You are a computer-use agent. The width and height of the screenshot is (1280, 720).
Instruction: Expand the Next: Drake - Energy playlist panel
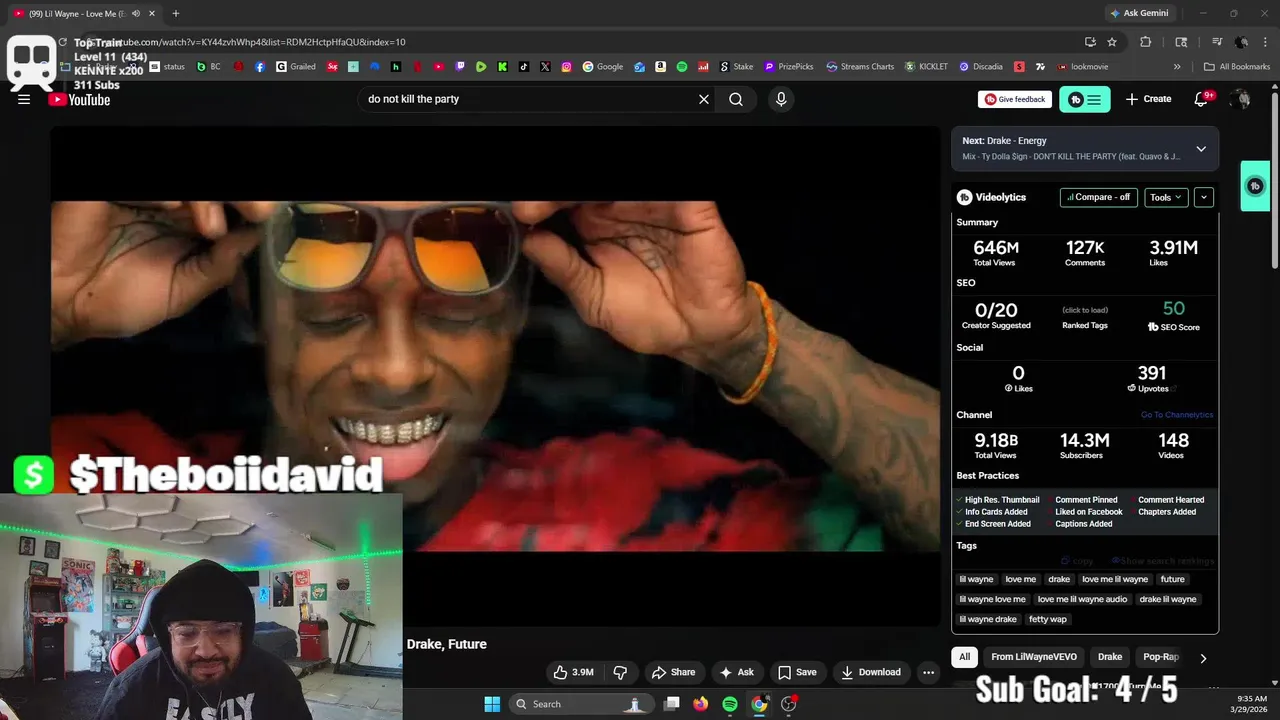(1201, 149)
